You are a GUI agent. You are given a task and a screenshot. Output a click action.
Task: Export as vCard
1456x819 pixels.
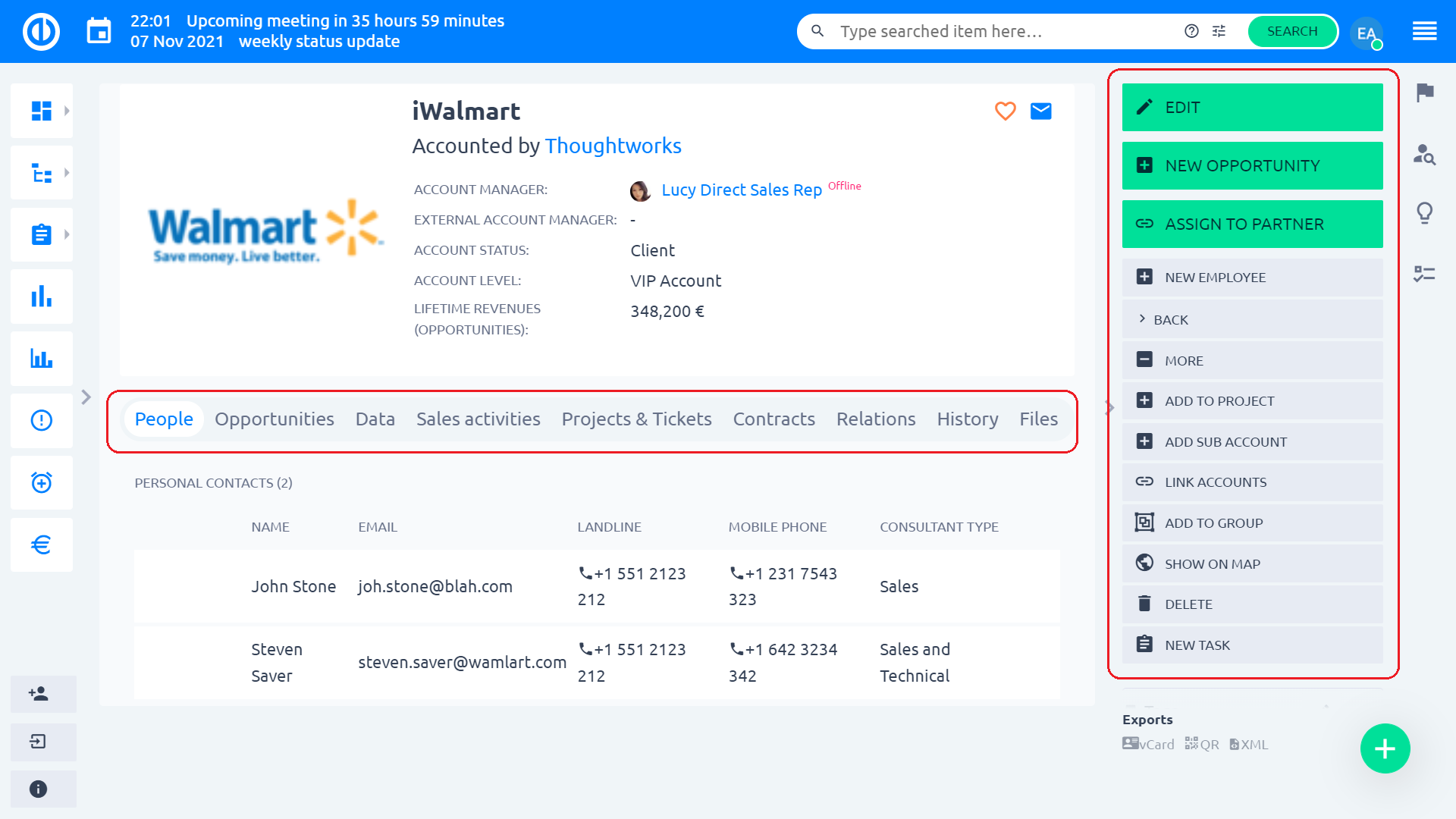pyautogui.click(x=1148, y=745)
